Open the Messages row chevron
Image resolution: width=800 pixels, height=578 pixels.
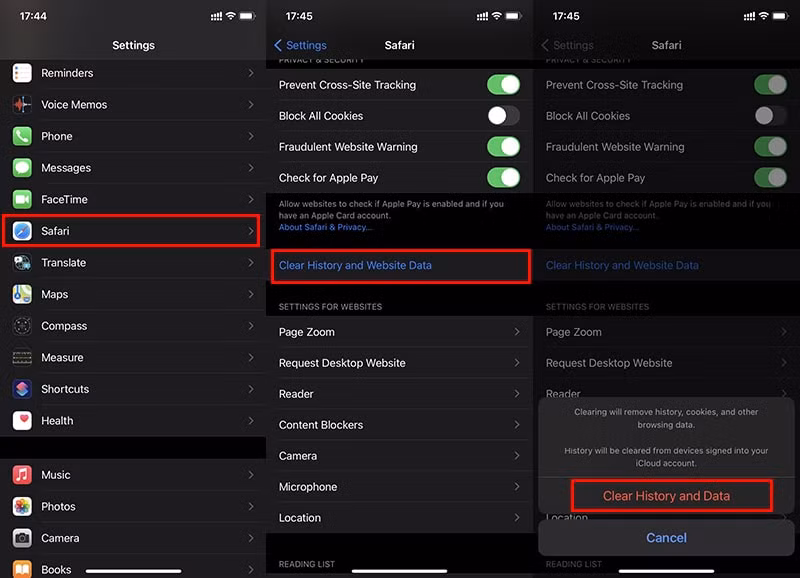[x=251, y=168]
